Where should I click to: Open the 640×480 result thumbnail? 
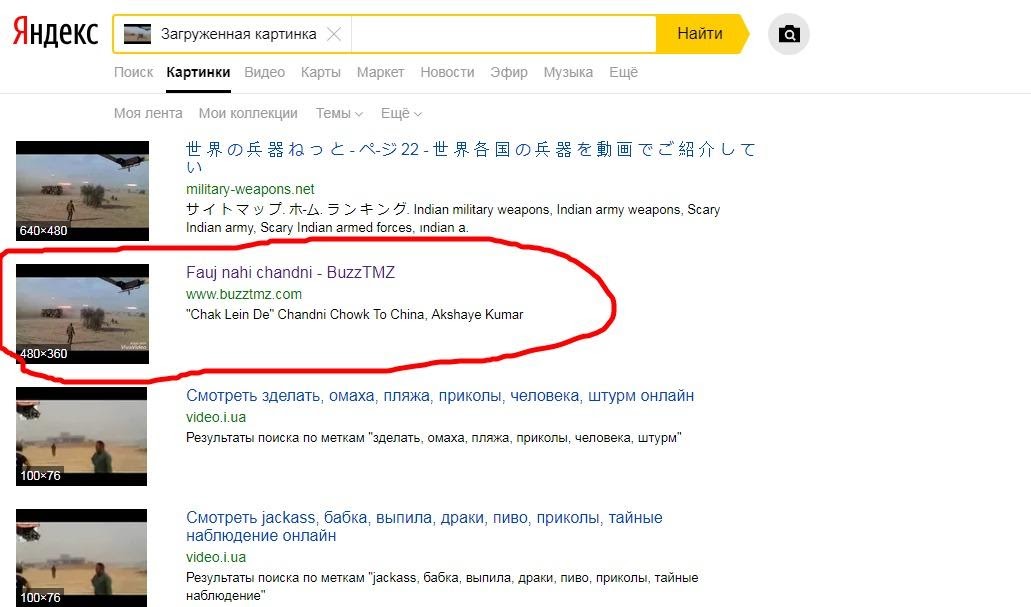click(82, 191)
